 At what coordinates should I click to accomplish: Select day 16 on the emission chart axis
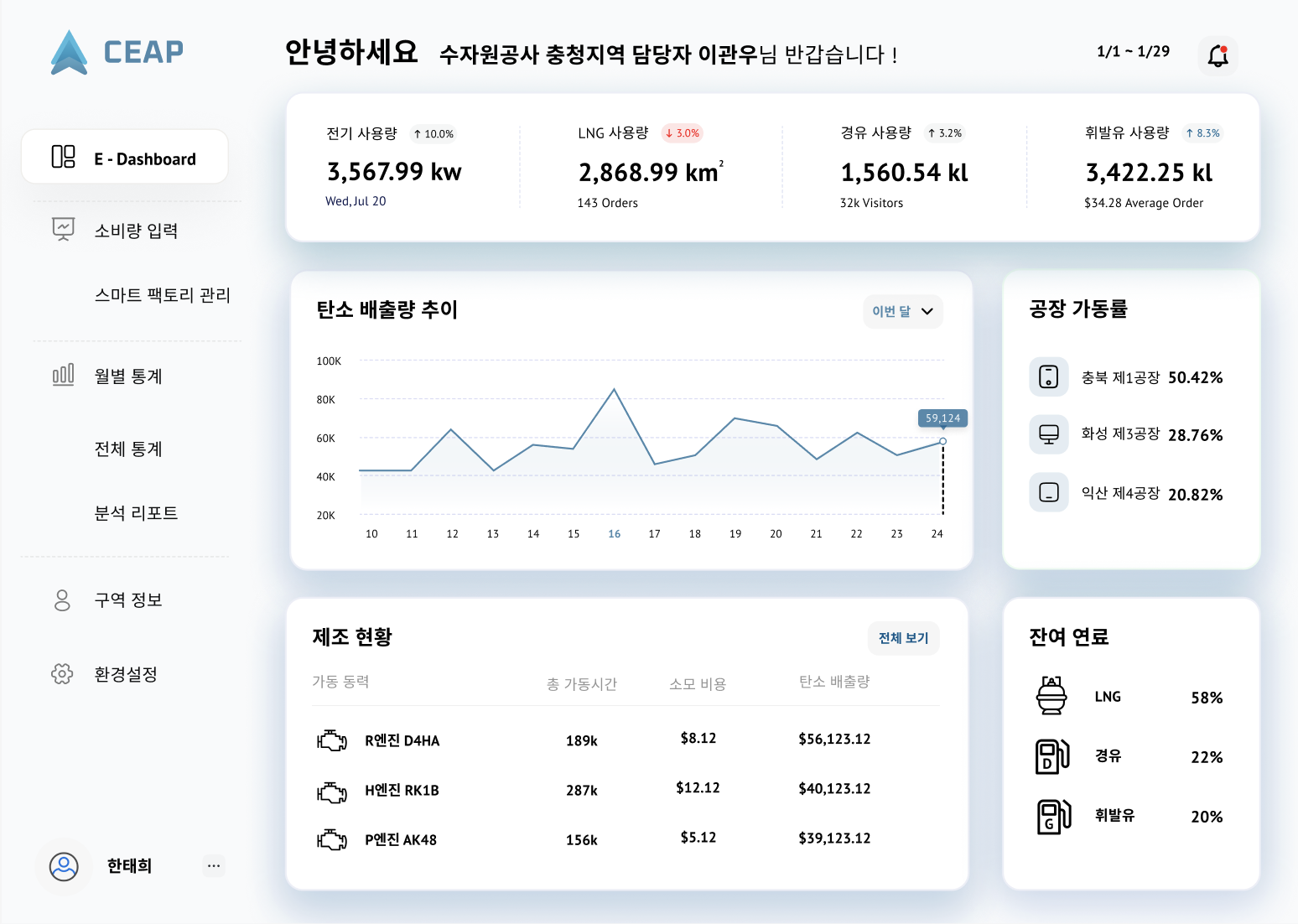click(x=614, y=533)
